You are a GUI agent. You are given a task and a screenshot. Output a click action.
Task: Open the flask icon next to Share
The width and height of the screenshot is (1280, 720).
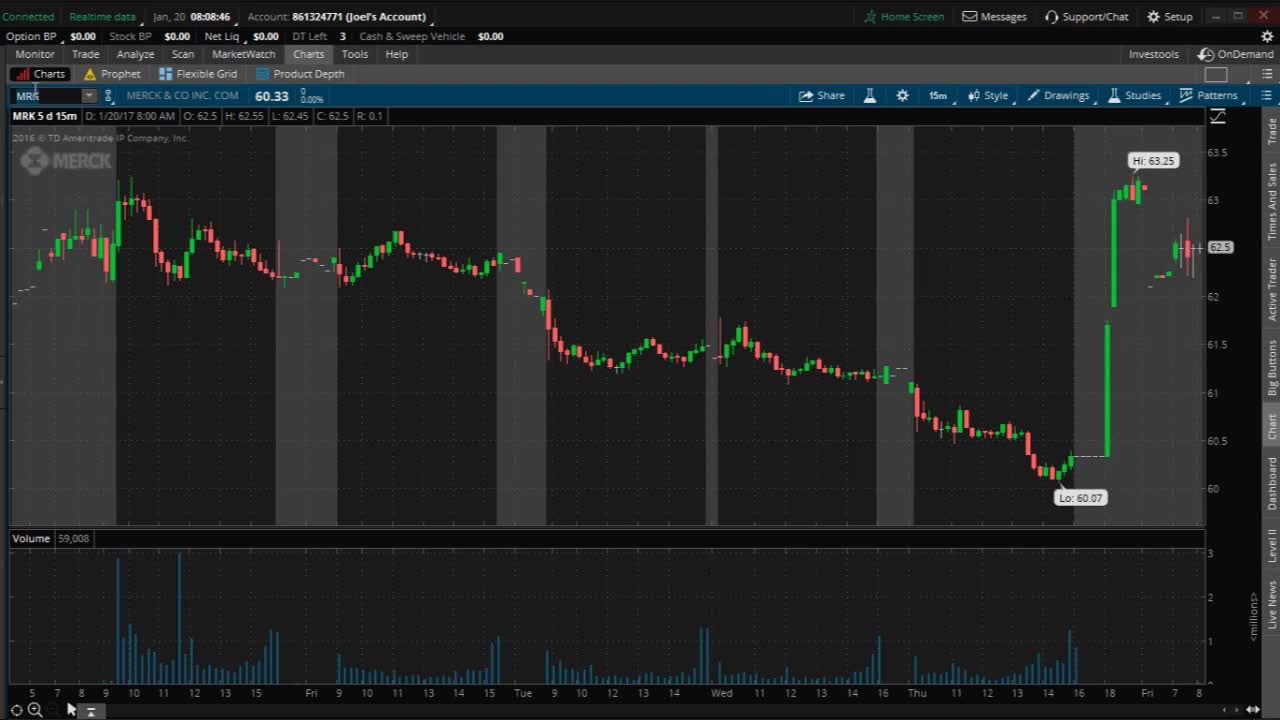(870, 96)
